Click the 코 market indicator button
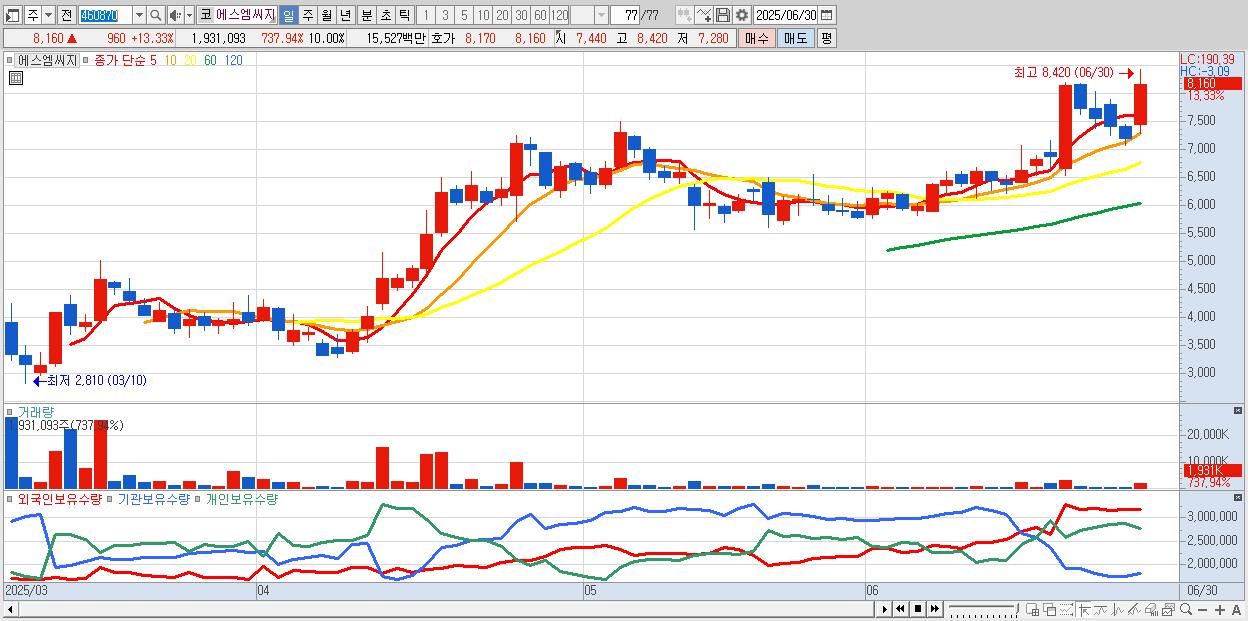The width and height of the screenshot is (1248, 621). pos(205,16)
